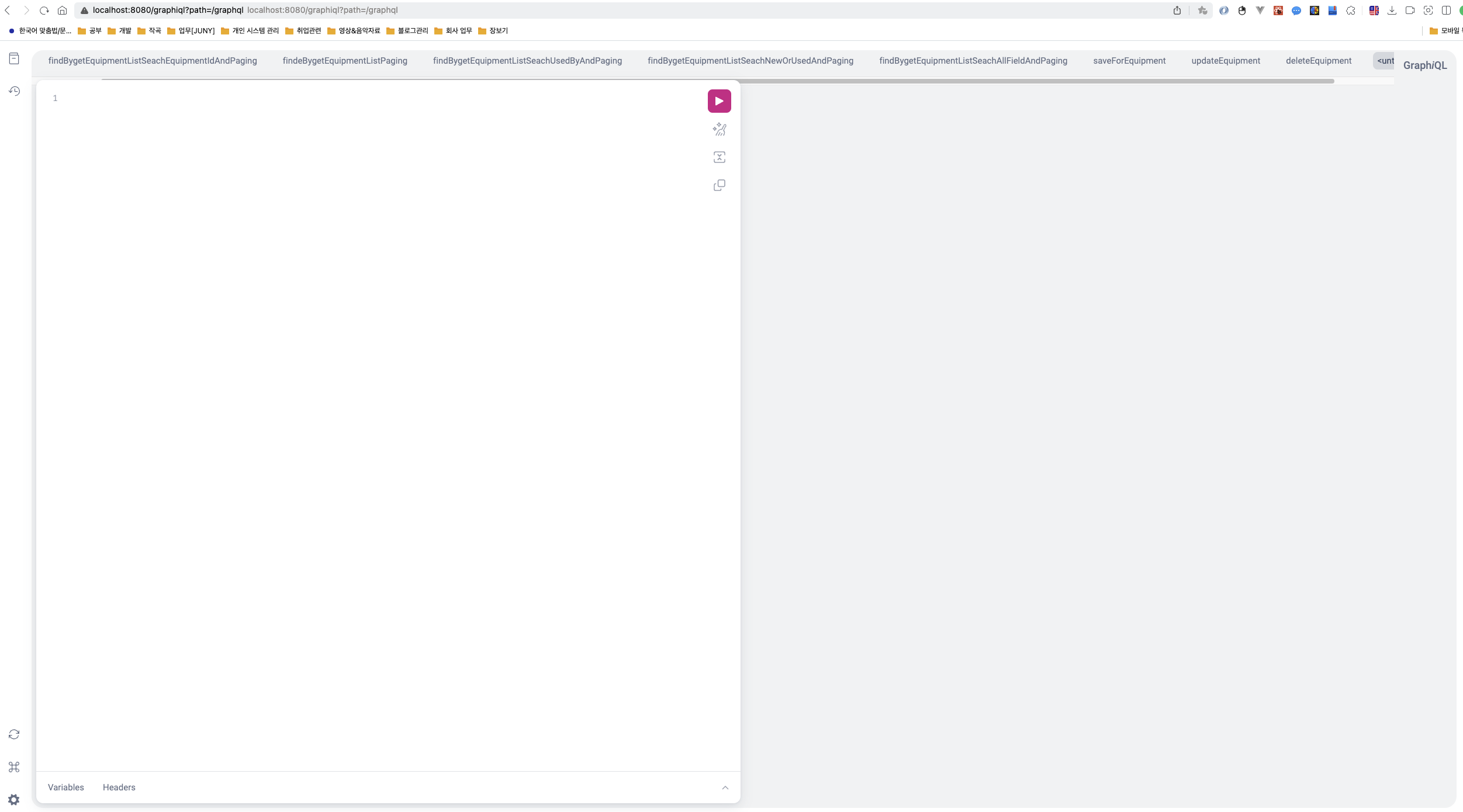Open the 개발 bookmarks folder

(120, 31)
